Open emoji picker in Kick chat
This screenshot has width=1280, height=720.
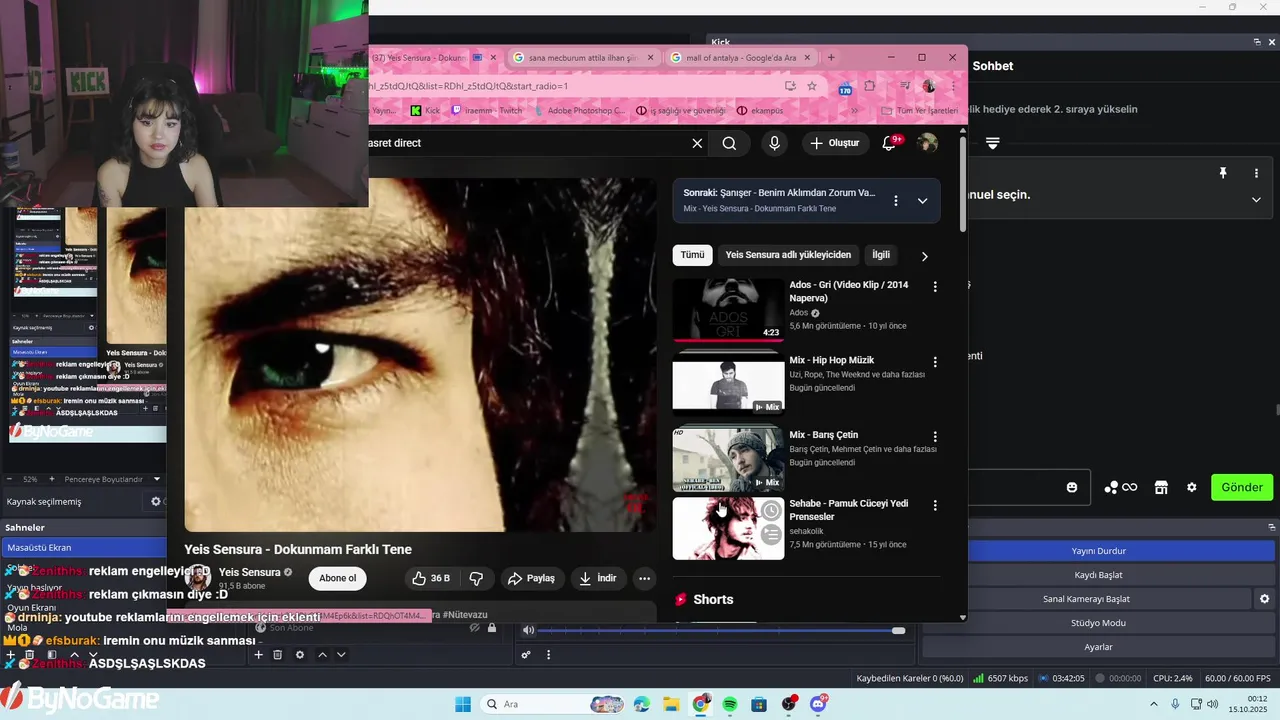[x=1072, y=487]
